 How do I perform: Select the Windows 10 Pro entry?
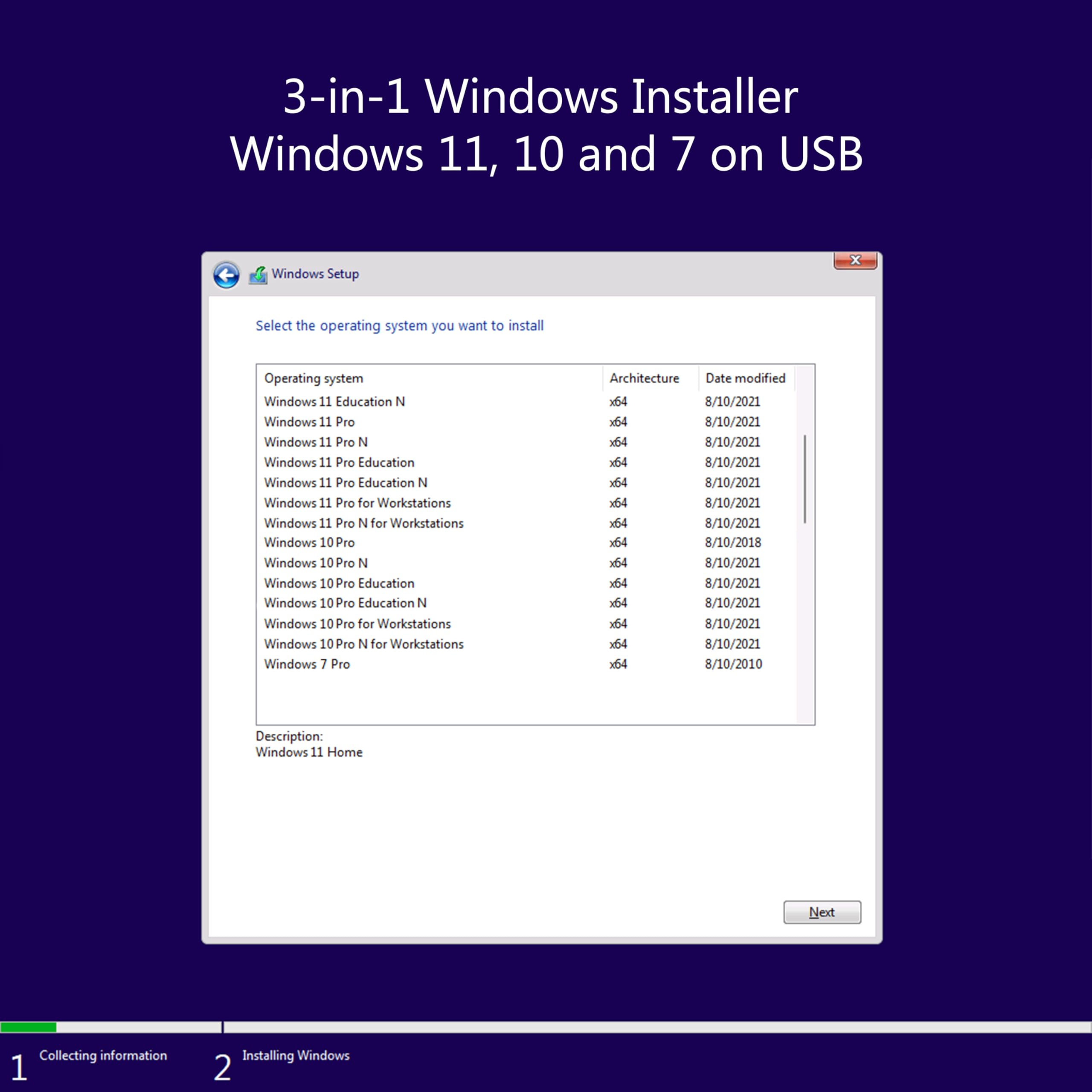309,543
